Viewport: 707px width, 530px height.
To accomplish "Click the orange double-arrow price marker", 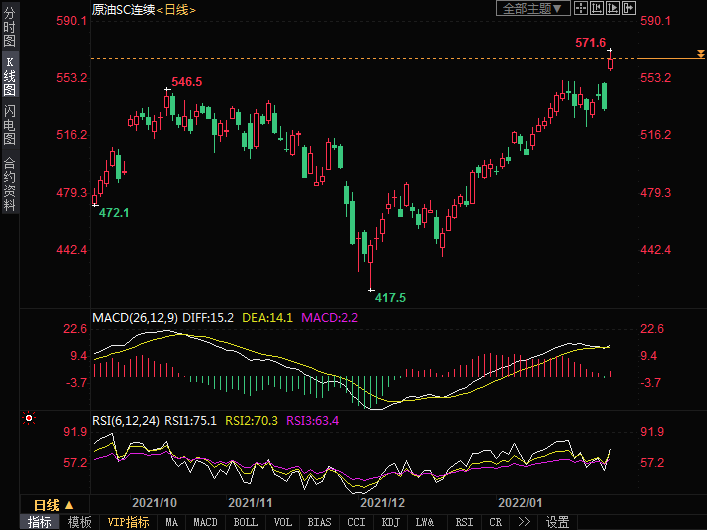I will pyautogui.click(x=700, y=53).
